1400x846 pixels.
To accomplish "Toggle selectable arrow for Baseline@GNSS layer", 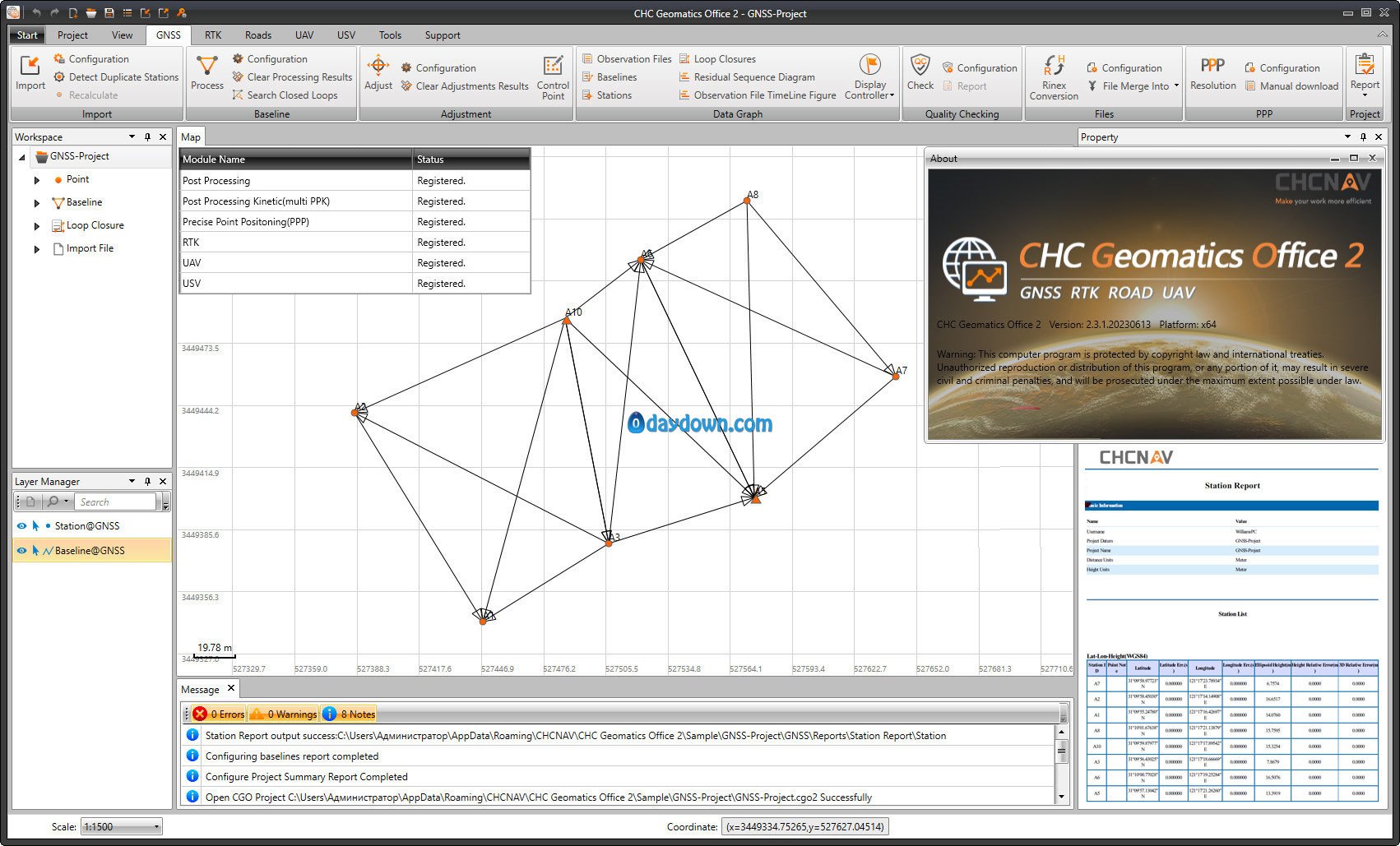I will (x=35, y=551).
